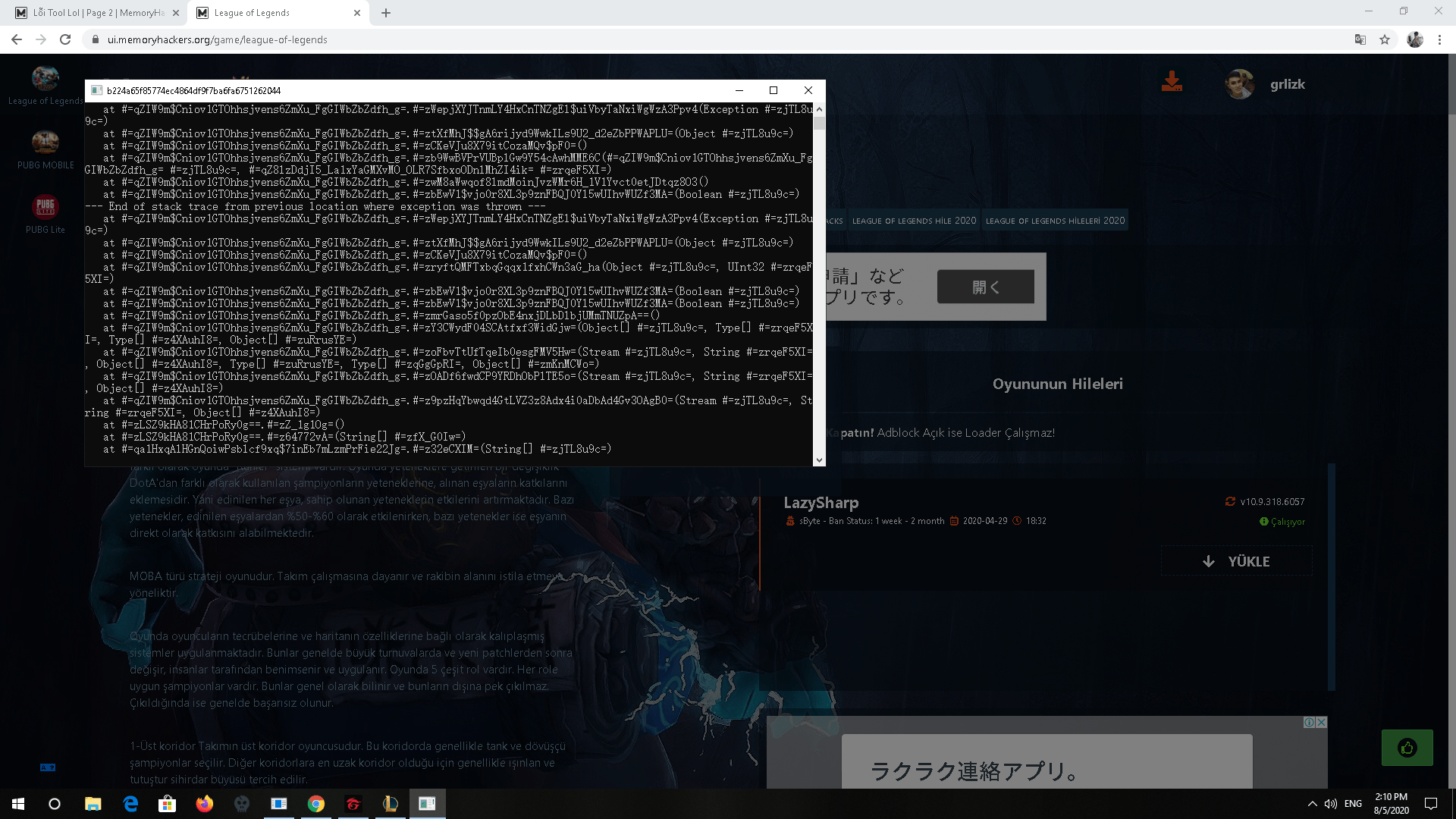Go back in browser history

pos(17,39)
